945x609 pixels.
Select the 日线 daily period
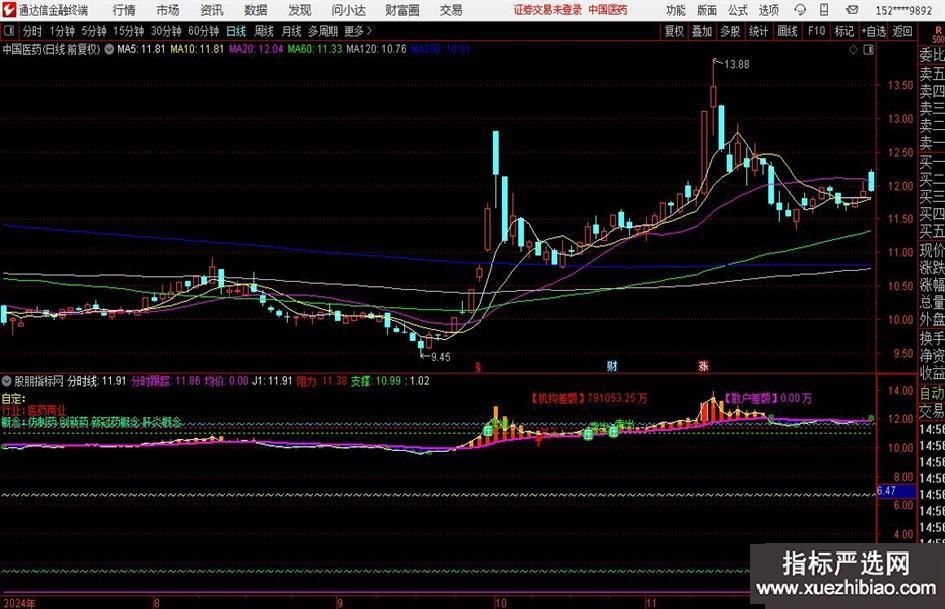[236, 31]
